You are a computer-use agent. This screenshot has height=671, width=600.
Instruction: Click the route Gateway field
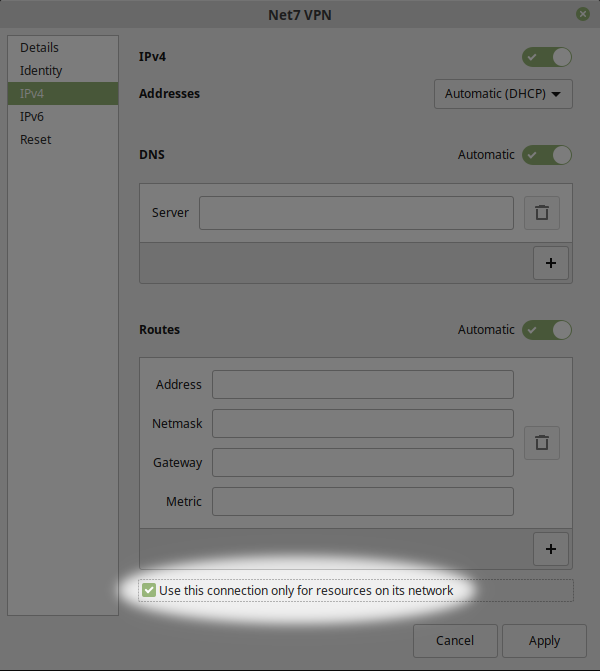click(363, 463)
